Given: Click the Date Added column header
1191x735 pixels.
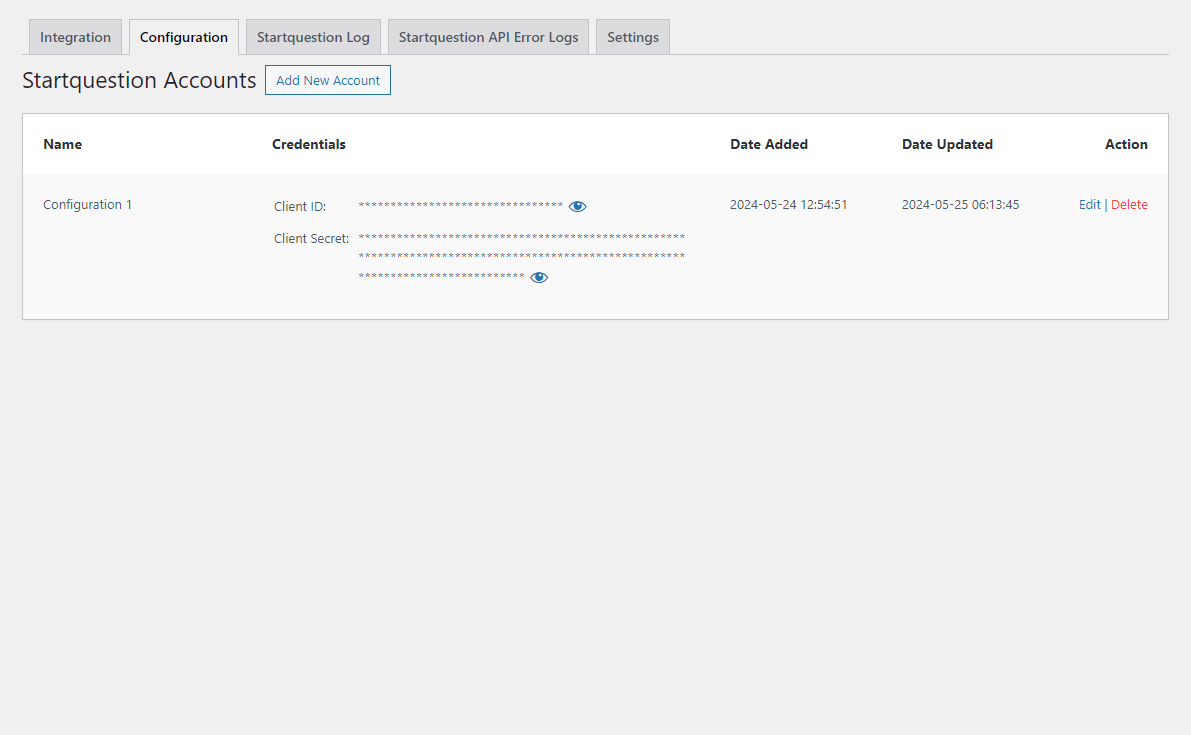Looking at the screenshot, I should tap(769, 144).
